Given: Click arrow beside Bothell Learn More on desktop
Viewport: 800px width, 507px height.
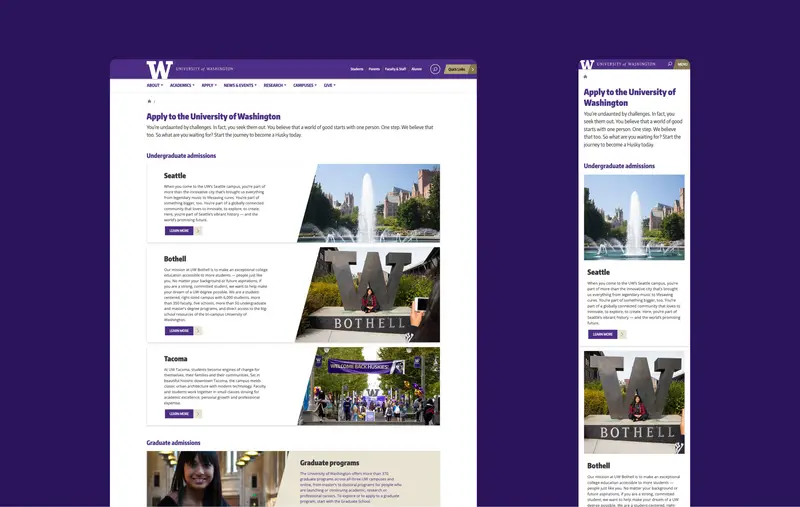Looking at the screenshot, I should pos(198,331).
